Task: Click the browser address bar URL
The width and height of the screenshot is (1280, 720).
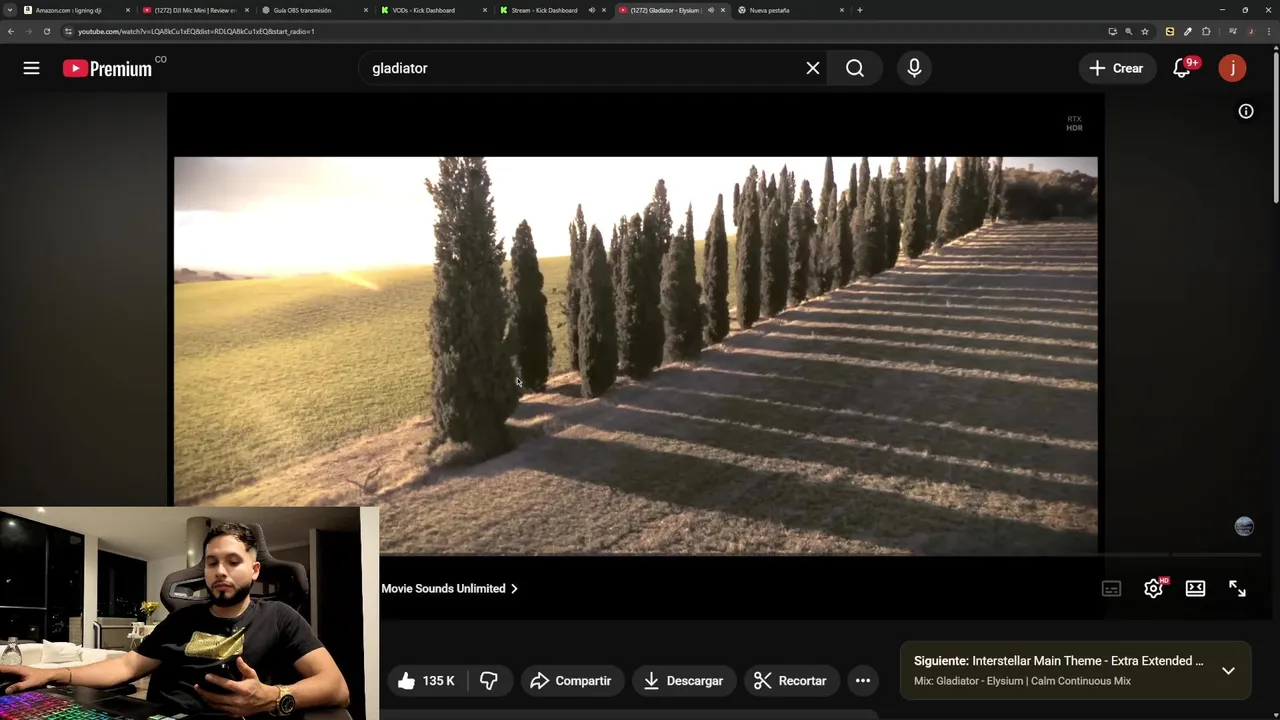Action: point(196,31)
